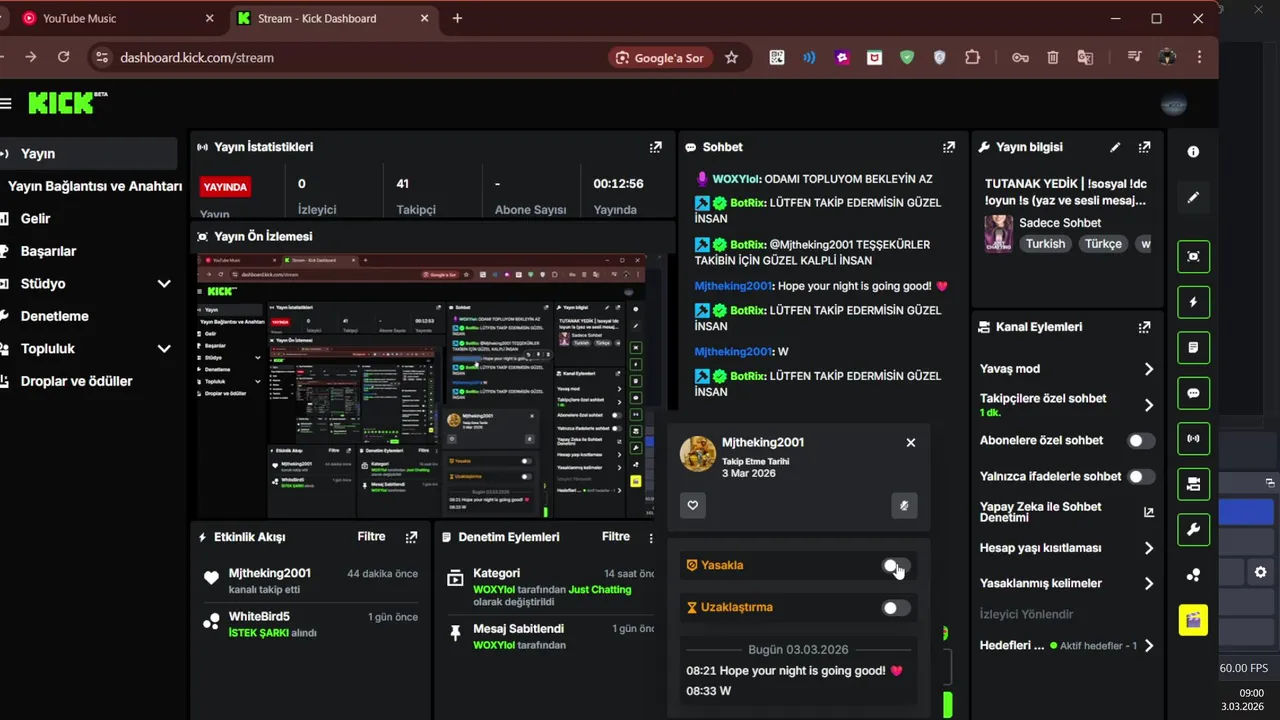
Task: Open Filtre in Etkinlik Akışı panel
Action: (371, 537)
